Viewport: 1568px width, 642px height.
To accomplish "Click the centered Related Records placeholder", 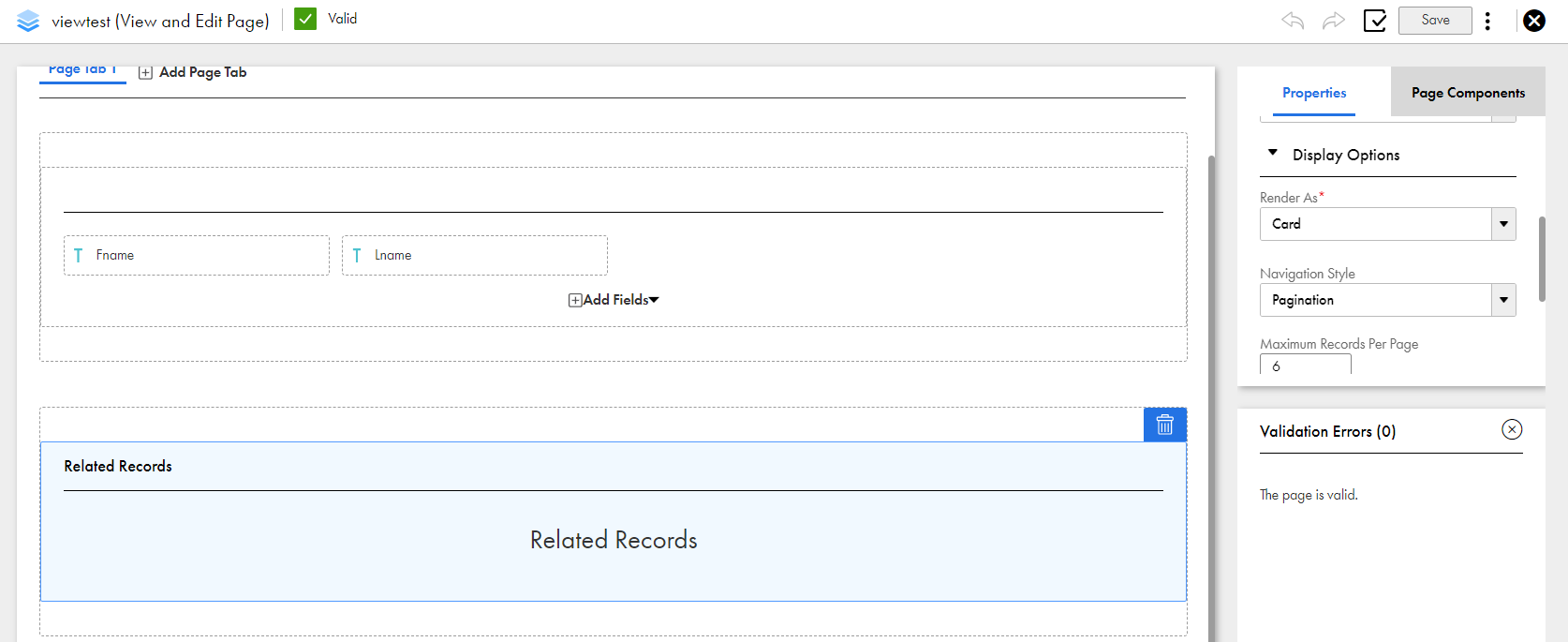I will pyautogui.click(x=614, y=540).
